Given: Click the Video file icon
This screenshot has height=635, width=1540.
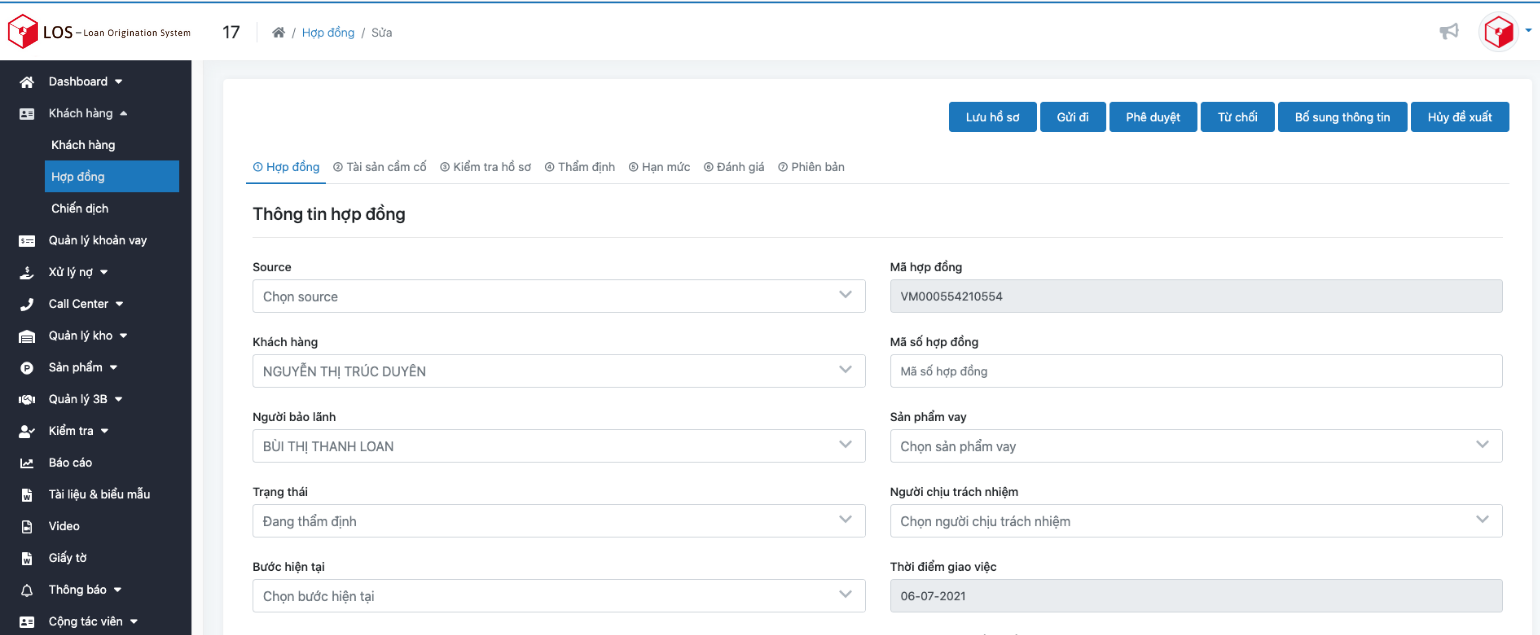Looking at the screenshot, I should [27, 526].
